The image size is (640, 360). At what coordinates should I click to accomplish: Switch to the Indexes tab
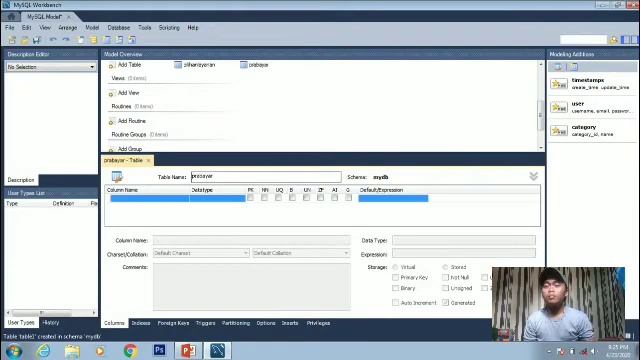point(141,323)
